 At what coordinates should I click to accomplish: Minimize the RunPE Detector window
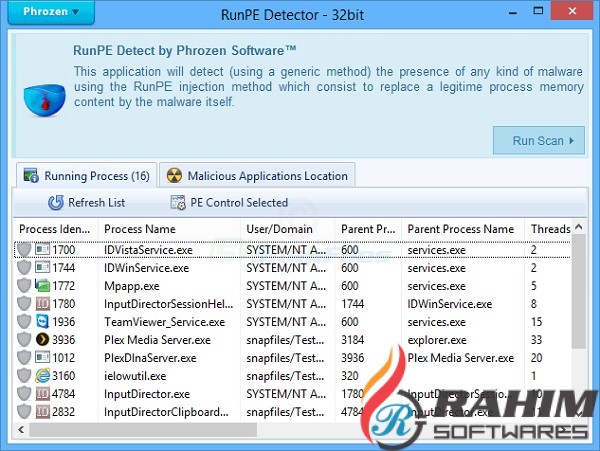pos(513,11)
